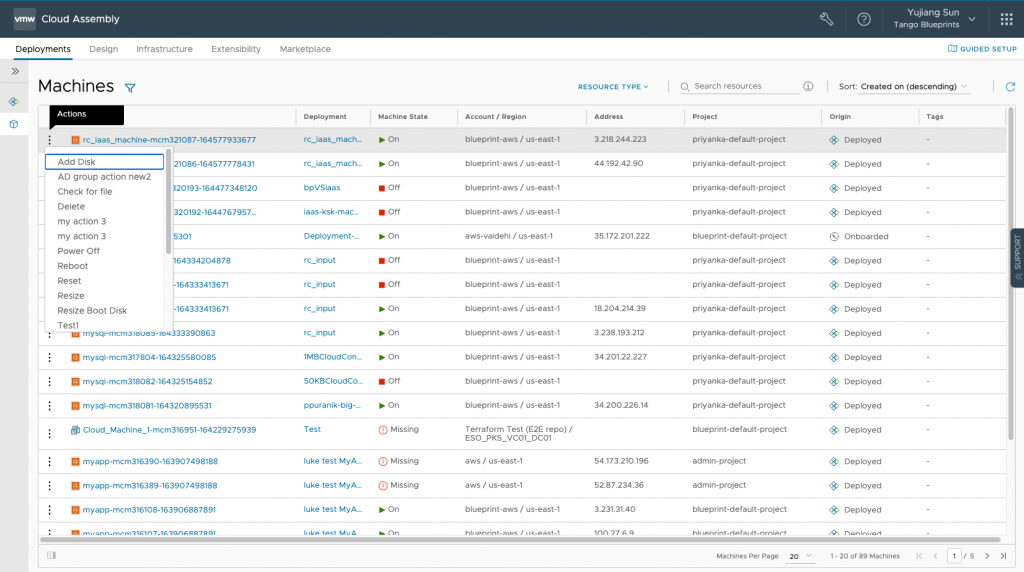Expand the left sidebar double-chevron

[15, 71]
